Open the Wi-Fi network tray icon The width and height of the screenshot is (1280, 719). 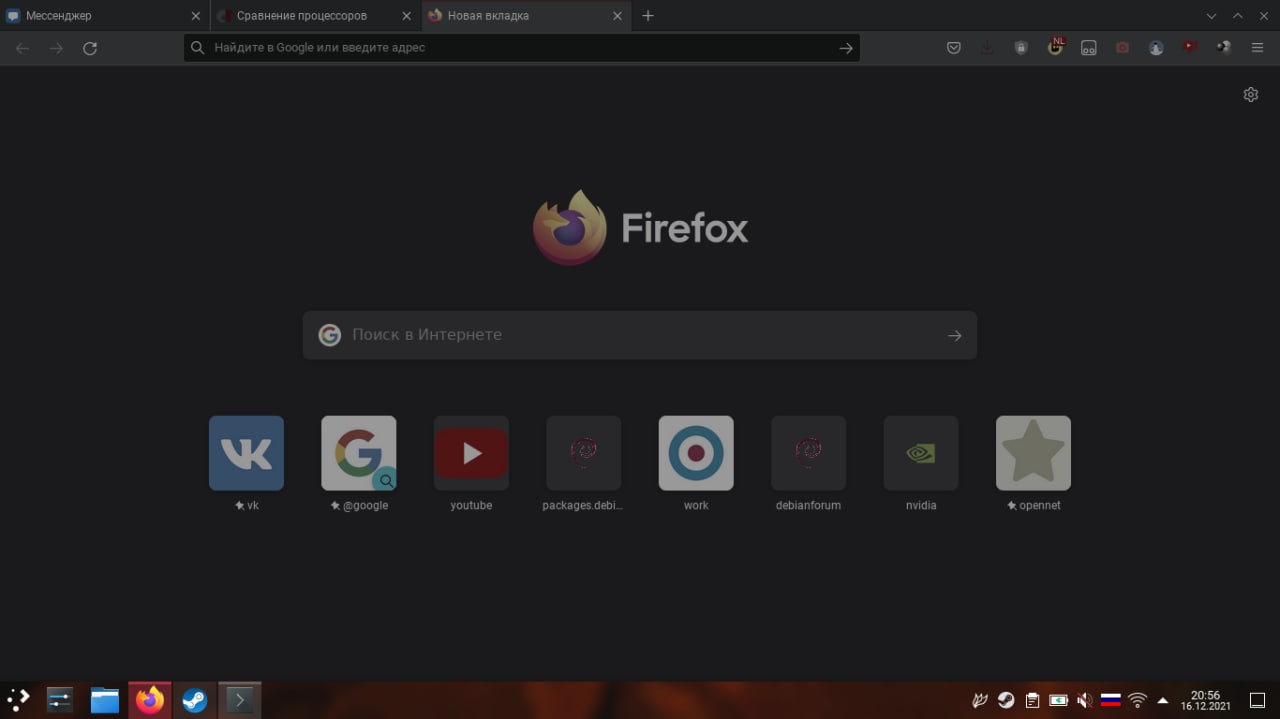(1137, 700)
